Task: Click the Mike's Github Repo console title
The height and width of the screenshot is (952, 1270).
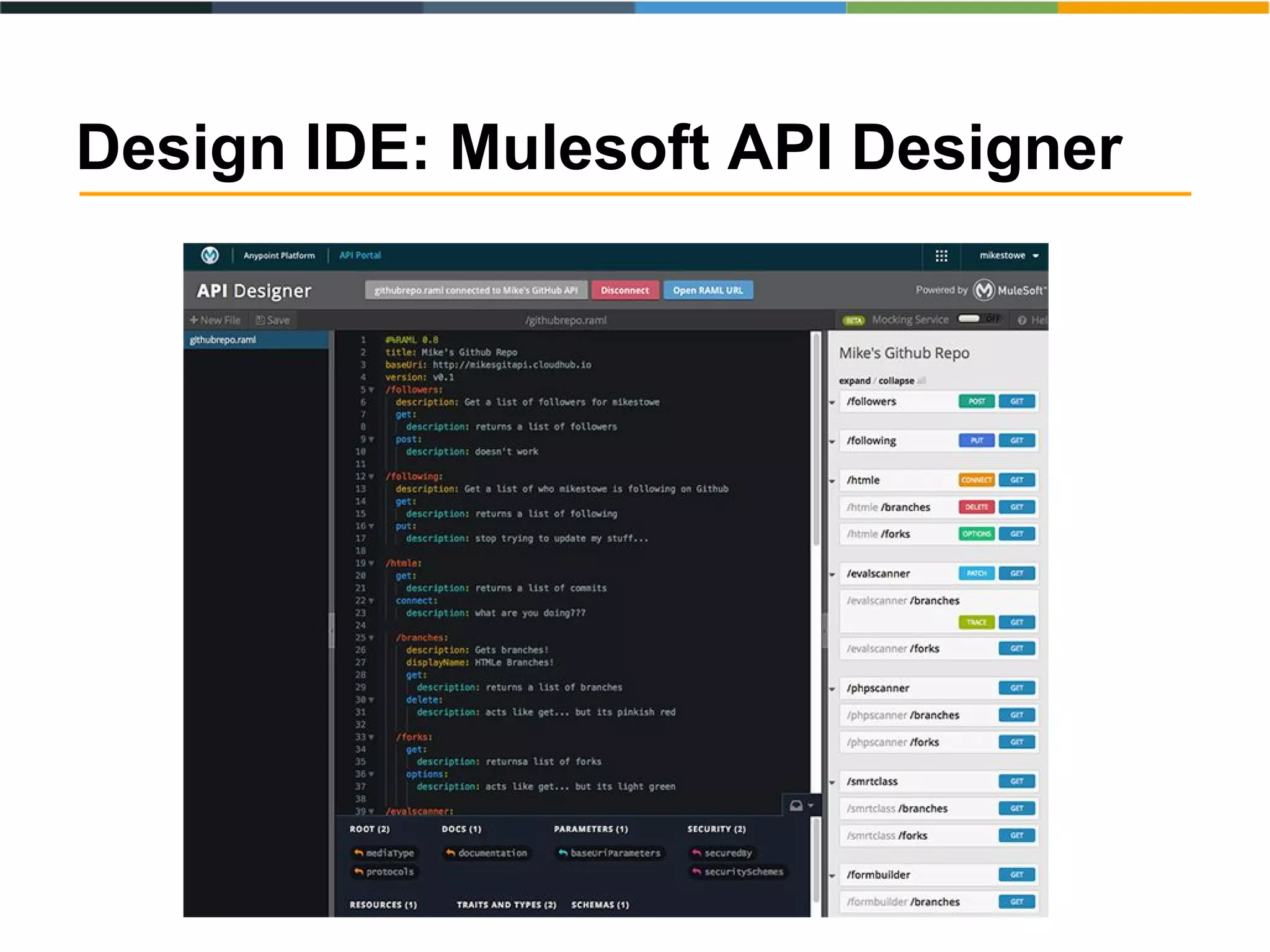Action: (x=904, y=353)
